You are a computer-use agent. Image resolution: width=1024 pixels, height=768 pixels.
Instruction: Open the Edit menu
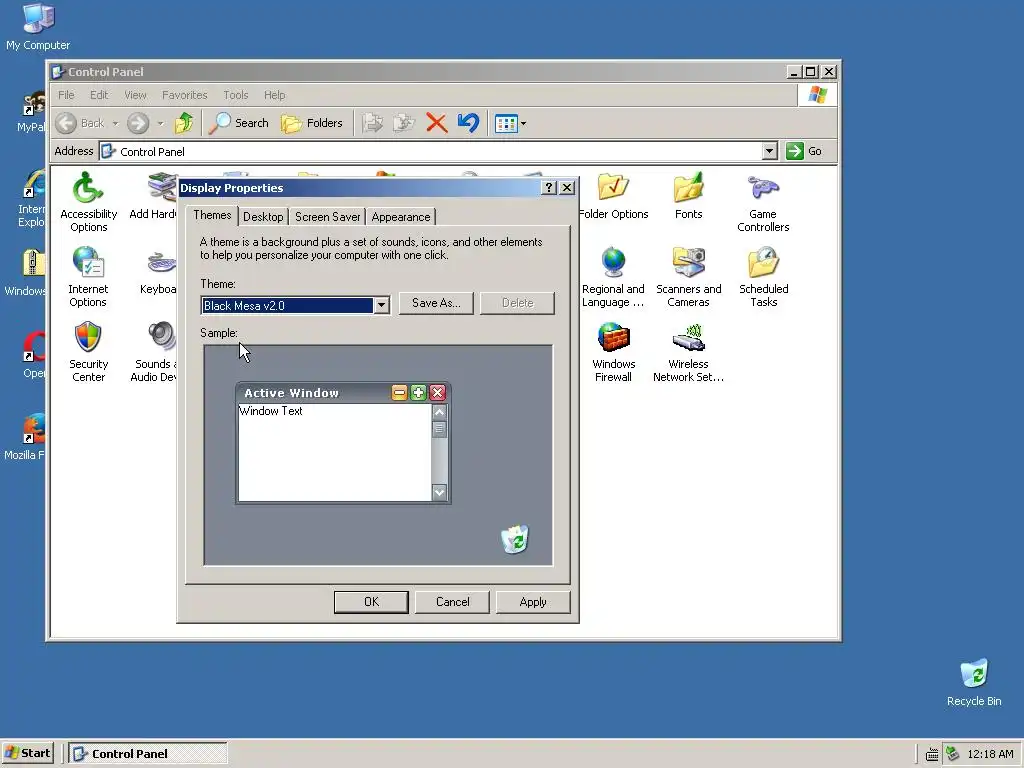[99, 95]
